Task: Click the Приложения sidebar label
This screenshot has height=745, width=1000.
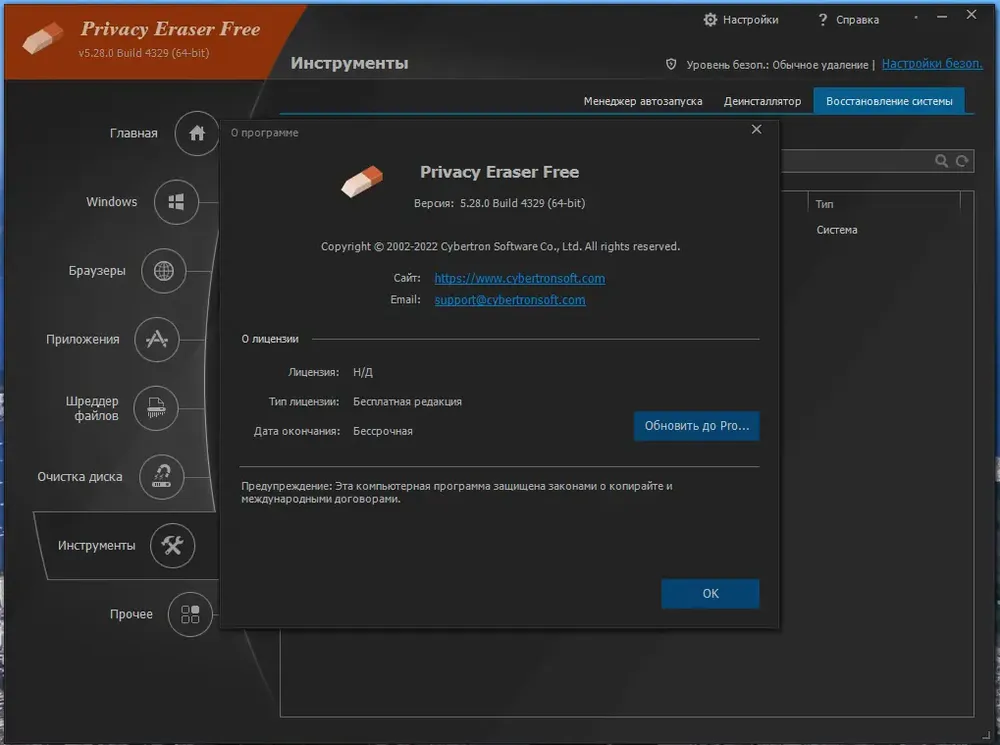Action: coord(82,339)
